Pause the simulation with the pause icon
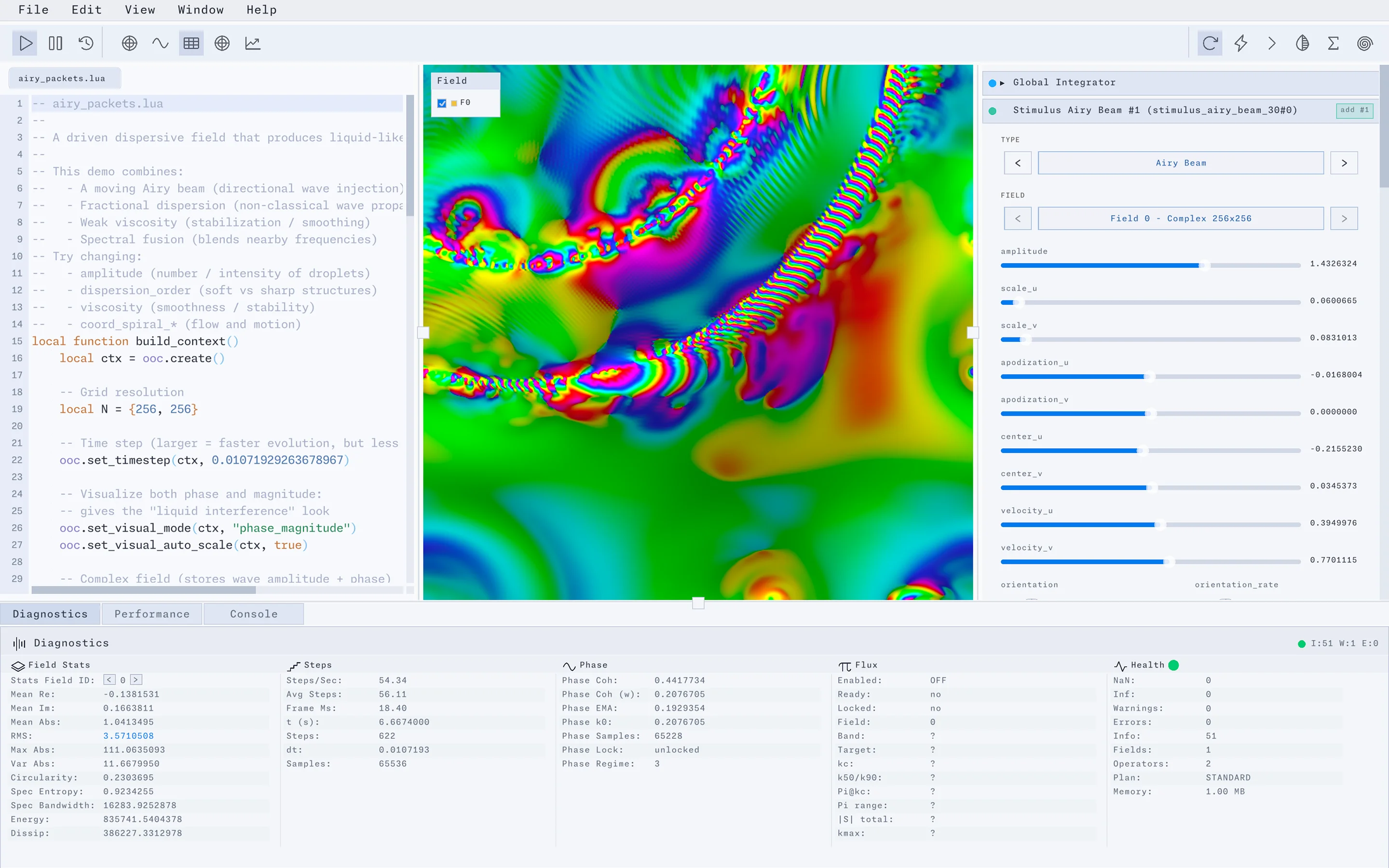Viewport: 1389px width, 868px height. 55,43
